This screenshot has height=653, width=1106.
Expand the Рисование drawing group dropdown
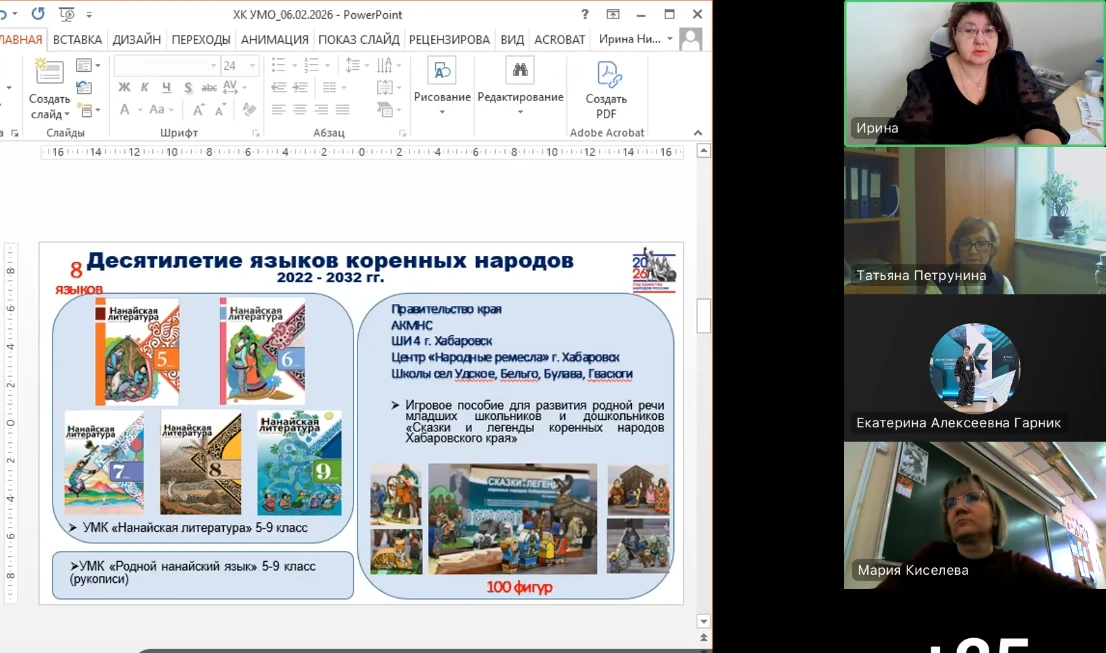pyautogui.click(x=442, y=111)
